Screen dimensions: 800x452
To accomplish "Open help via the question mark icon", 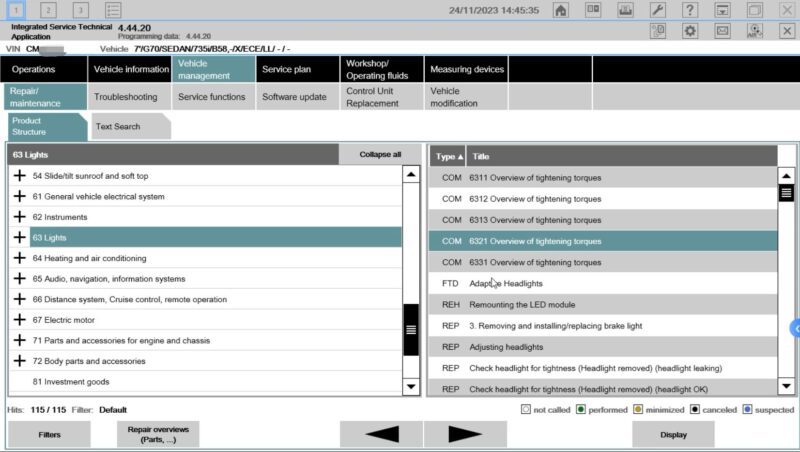I will point(690,10).
